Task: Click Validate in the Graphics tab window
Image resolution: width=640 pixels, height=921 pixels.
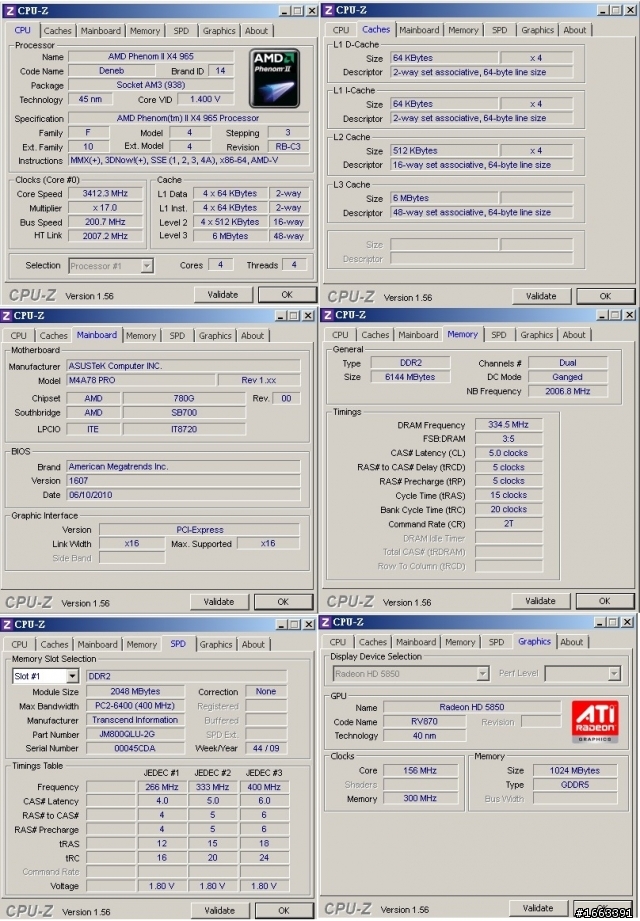Action: click(x=538, y=908)
